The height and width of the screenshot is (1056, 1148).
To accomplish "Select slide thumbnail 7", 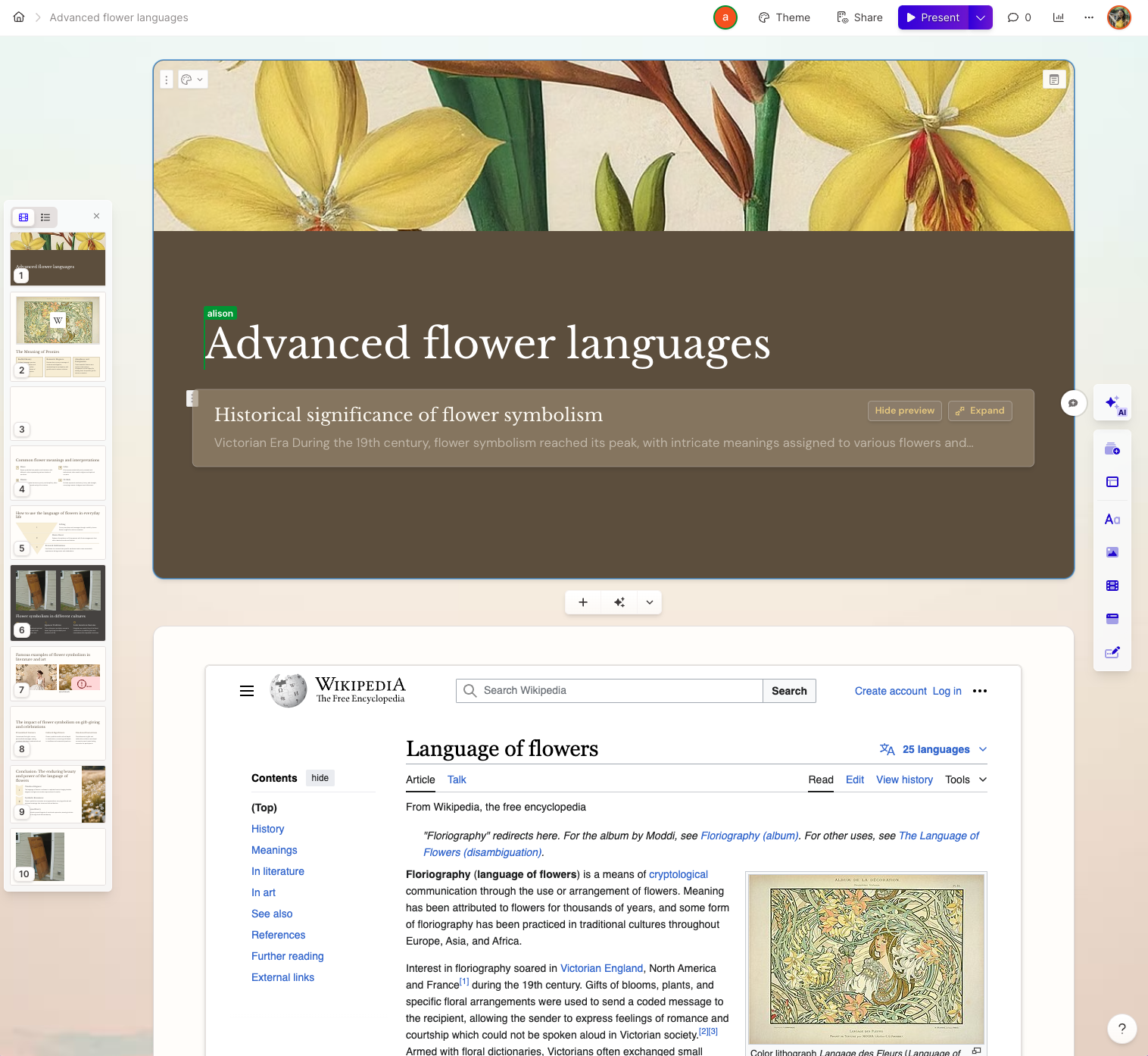I will click(58, 673).
